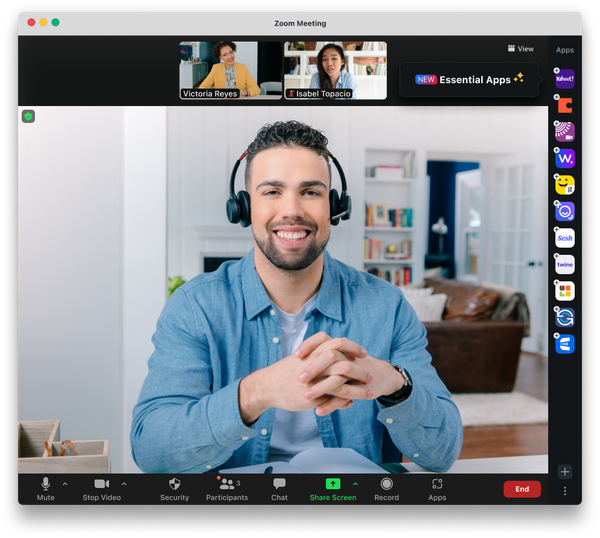Click the purple W app icon
This screenshot has height=538, width=600.
point(565,158)
